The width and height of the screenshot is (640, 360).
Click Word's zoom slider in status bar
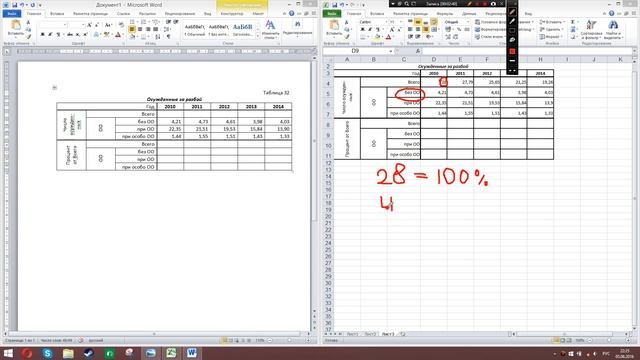point(289,340)
